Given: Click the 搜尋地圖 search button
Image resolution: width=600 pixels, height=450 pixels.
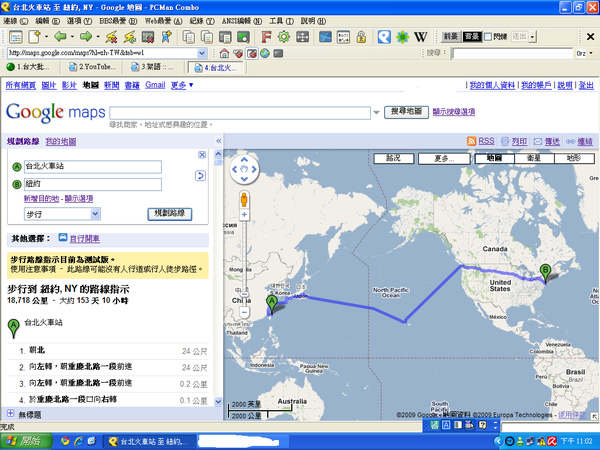Looking at the screenshot, I should (406, 112).
